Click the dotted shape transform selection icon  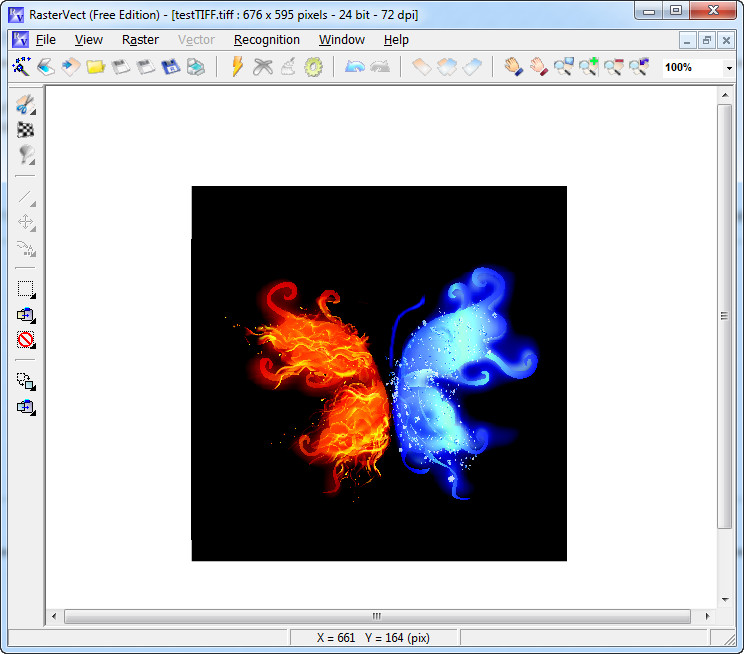(26, 382)
